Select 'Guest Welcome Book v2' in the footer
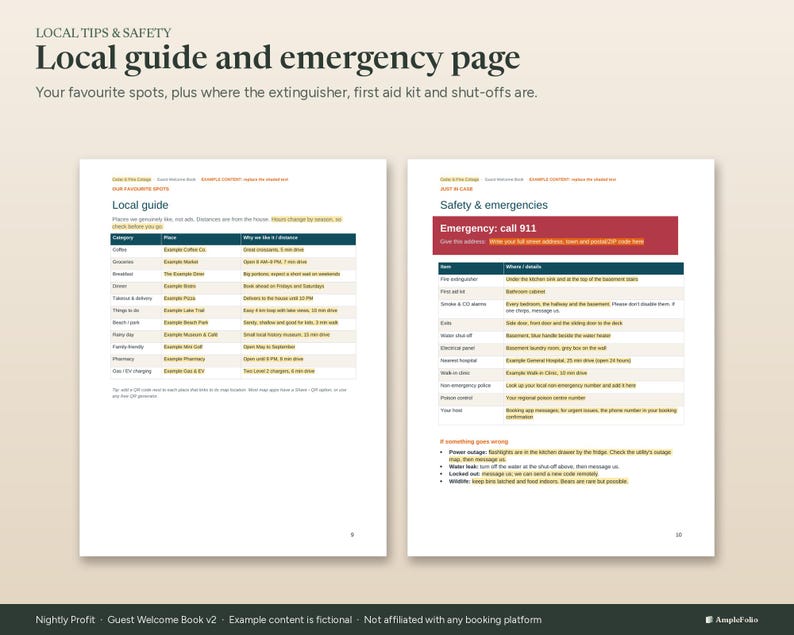 click(x=162, y=620)
